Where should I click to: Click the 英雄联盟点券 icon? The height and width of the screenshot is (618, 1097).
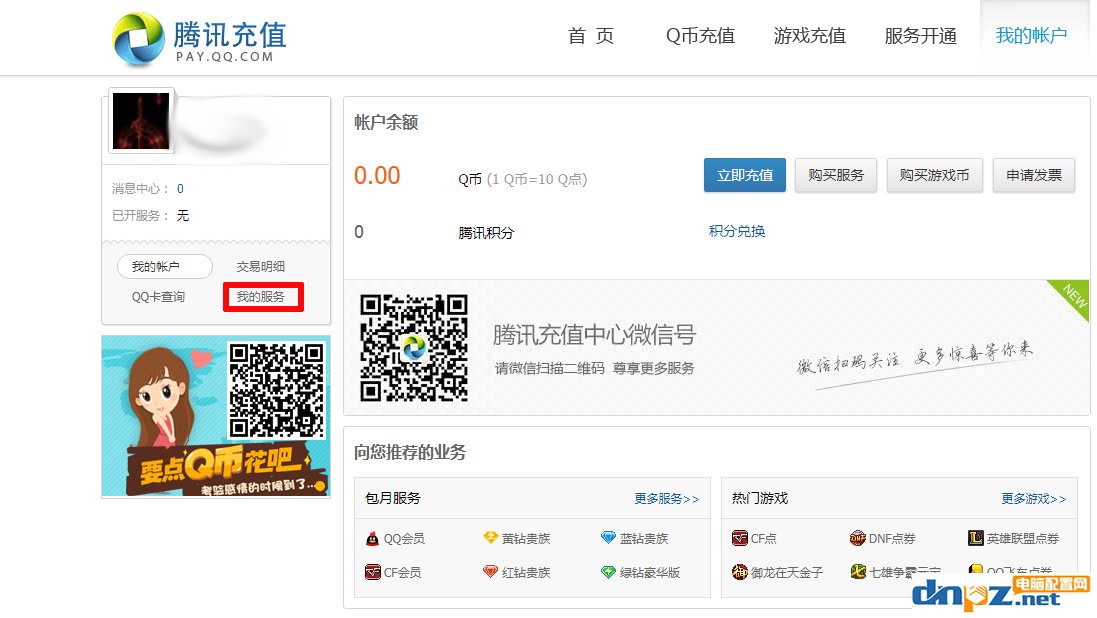[x=975, y=539]
